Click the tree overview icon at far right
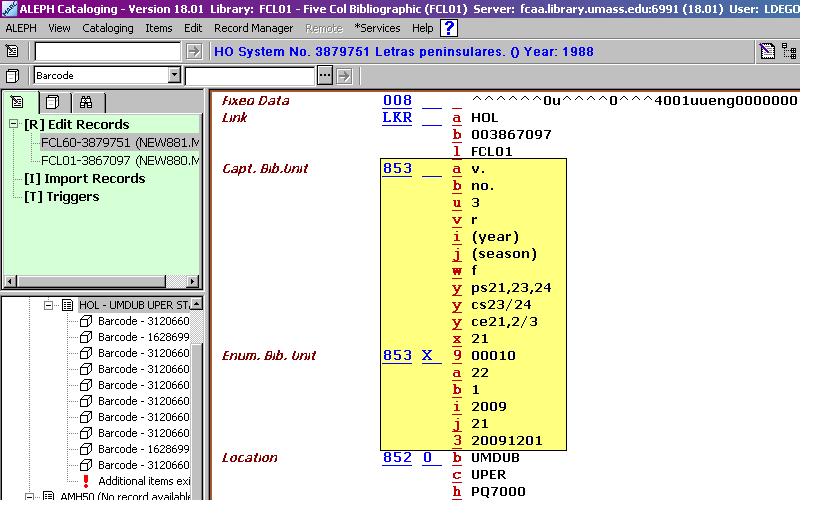This screenshot has width=826, height=518. [790, 51]
